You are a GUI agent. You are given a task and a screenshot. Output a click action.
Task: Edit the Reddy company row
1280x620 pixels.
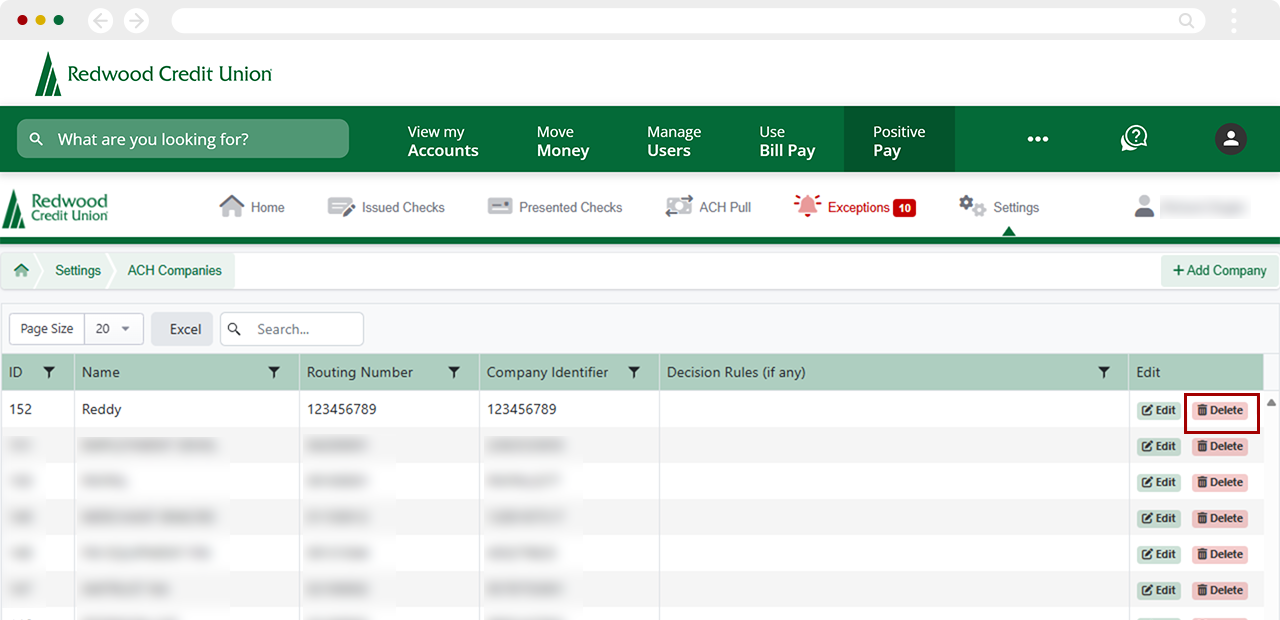click(1158, 410)
